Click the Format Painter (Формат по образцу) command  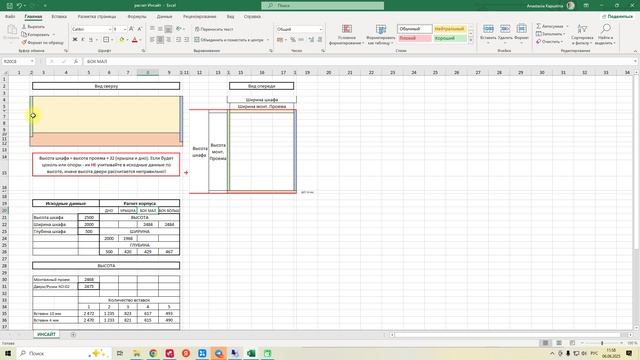(x=43, y=42)
